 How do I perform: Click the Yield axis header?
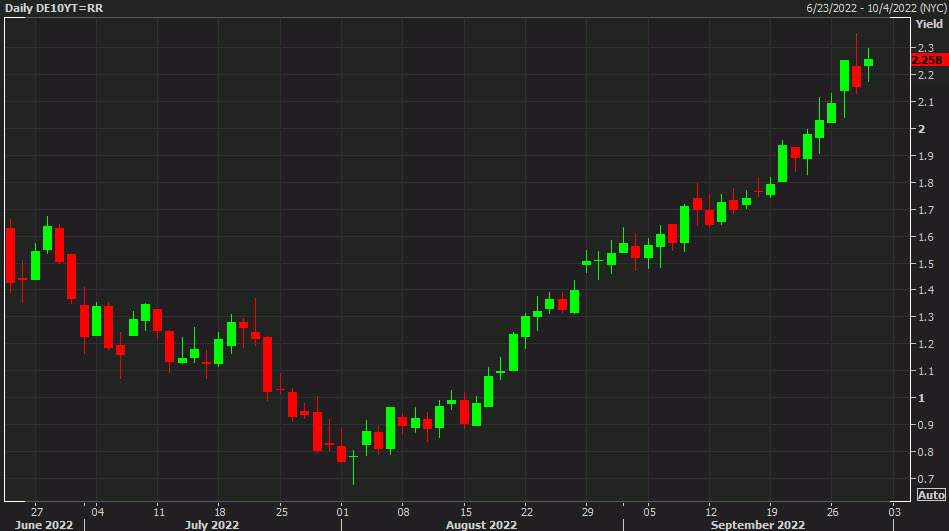point(929,24)
